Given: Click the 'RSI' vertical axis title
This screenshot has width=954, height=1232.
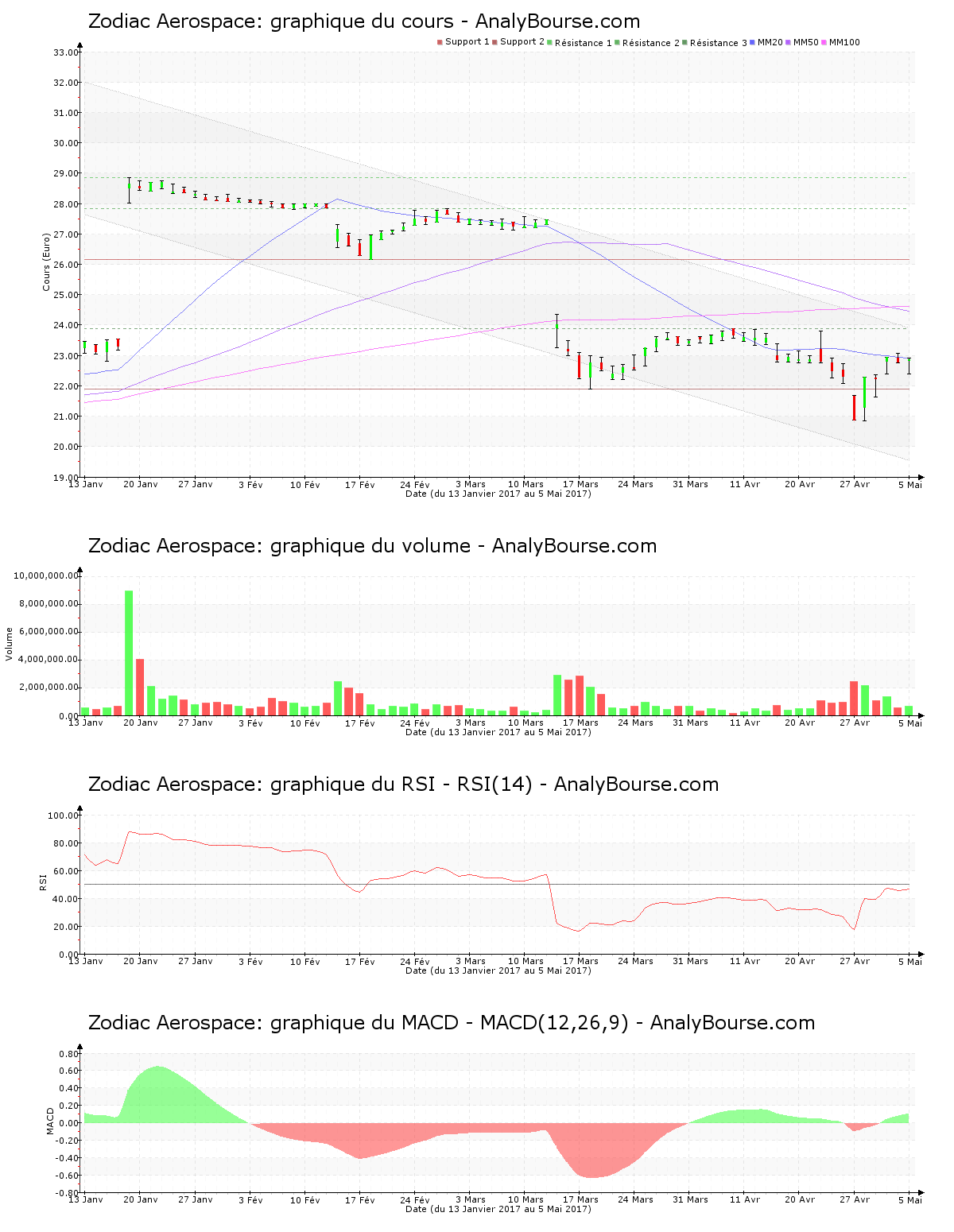Looking at the screenshot, I should tap(44, 882).
